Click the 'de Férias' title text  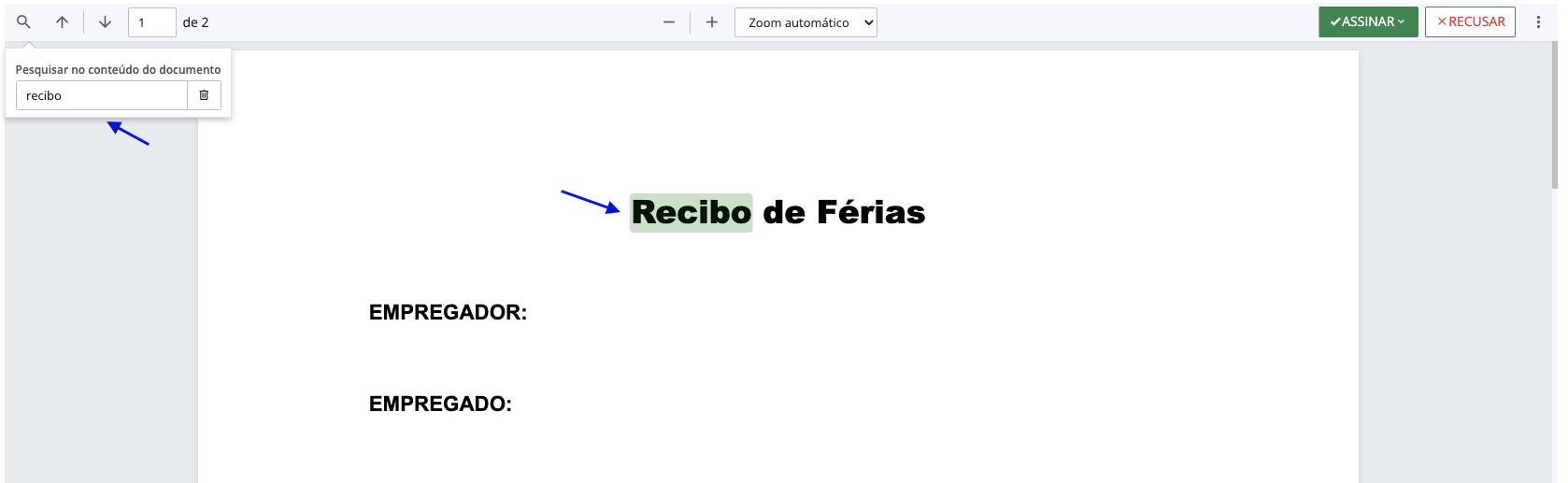(844, 213)
